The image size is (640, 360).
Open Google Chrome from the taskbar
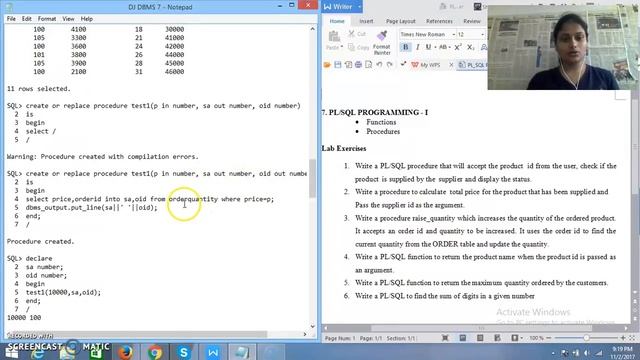point(155,352)
